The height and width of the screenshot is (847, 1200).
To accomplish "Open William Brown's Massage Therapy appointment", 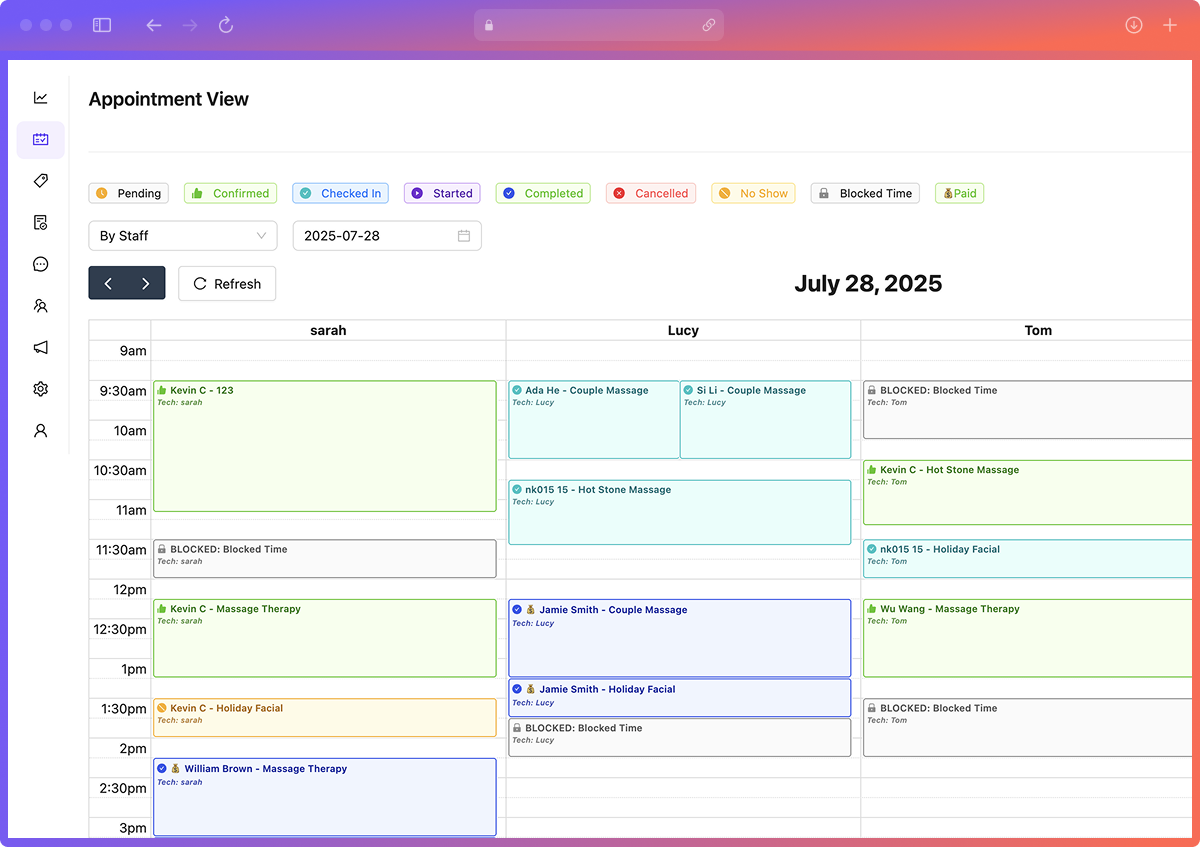I will coord(325,797).
